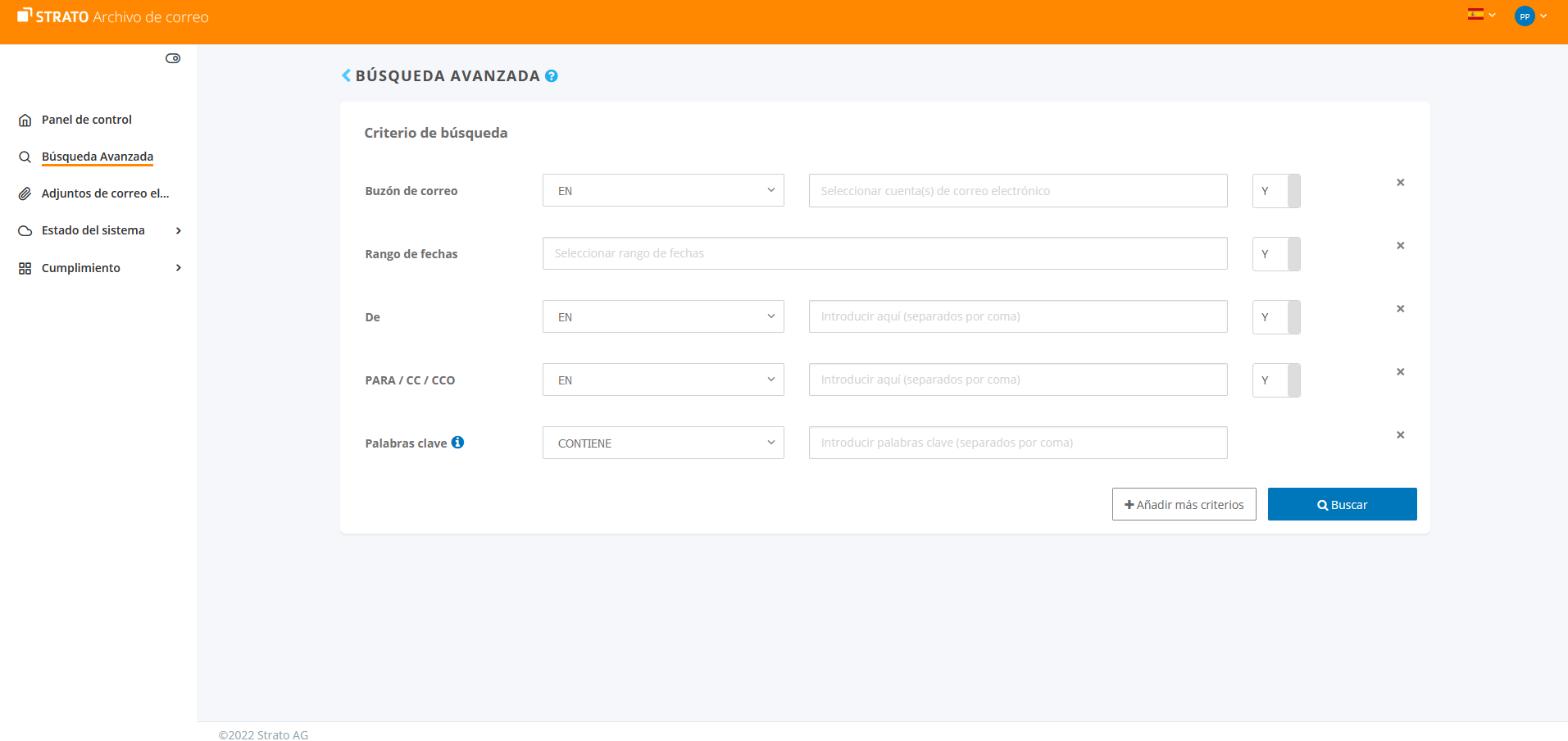Open the language flag selector dropdown
Image resolution: width=1568 pixels, height=741 pixels.
click(1480, 15)
